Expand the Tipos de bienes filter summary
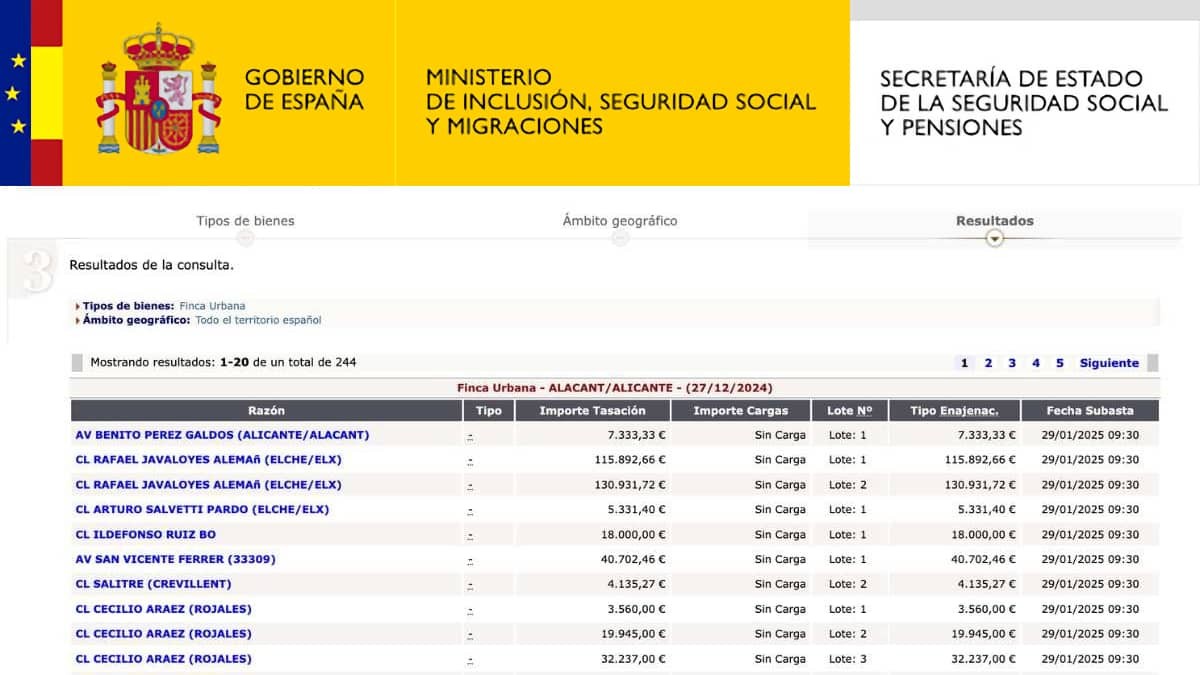The width and height of the screenshot is (1200, 675). [130, 305]
